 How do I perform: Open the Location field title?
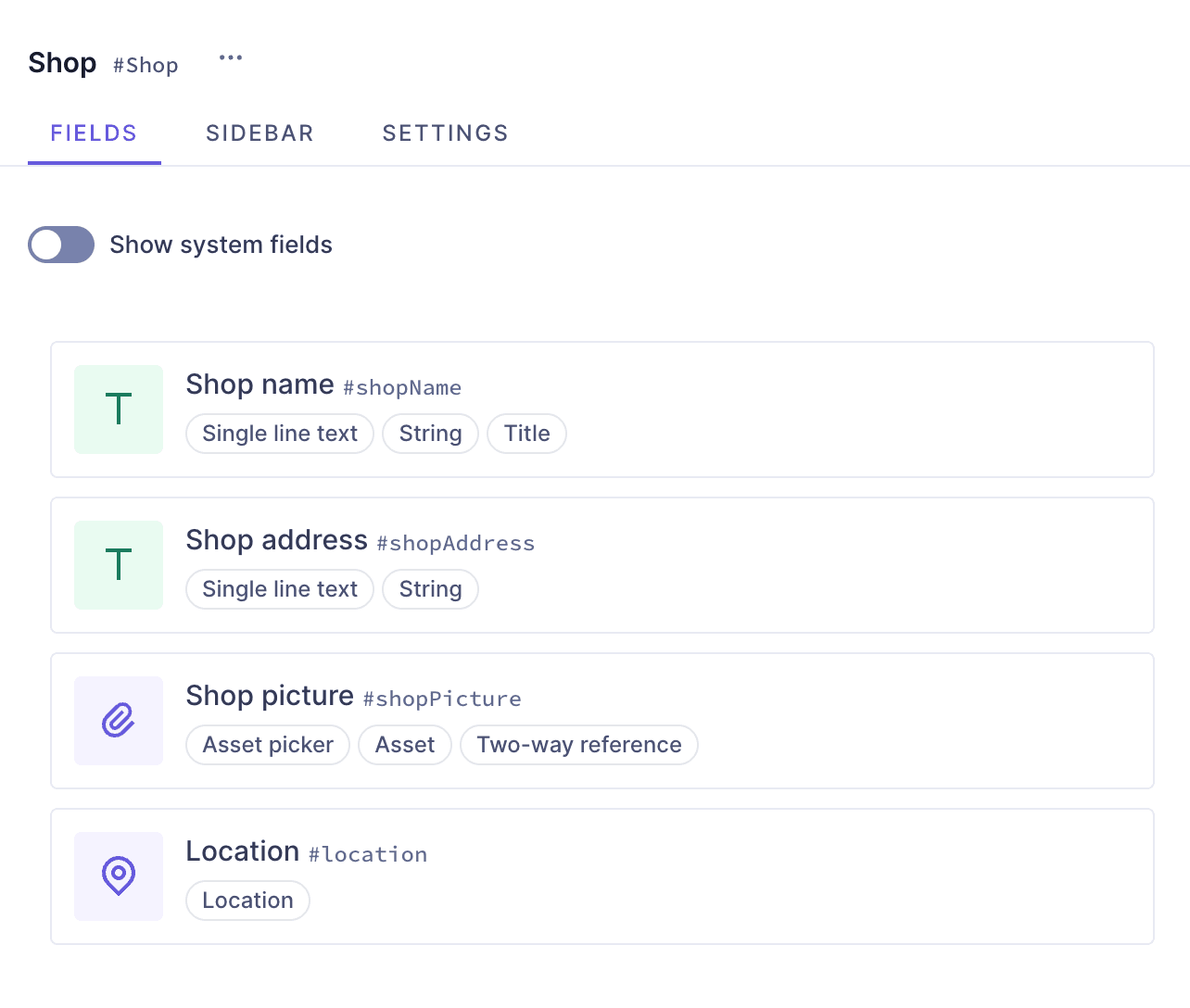coord(242,851)
